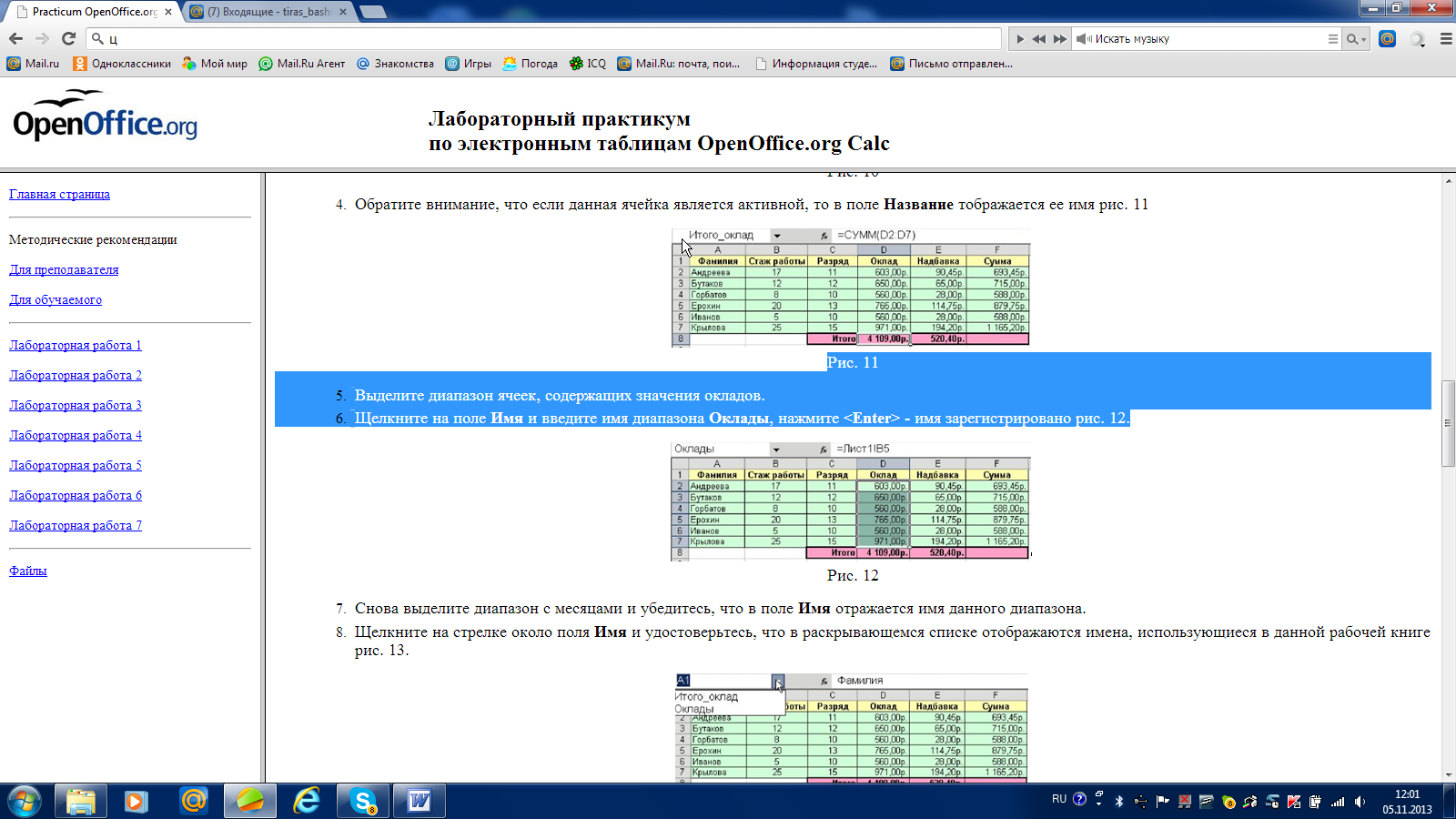Viewport: 1456px width, 819px height.
Task: Click the Mail.Ru @ extension icon
Action: pyautogui.click(x=1387, y=38)
